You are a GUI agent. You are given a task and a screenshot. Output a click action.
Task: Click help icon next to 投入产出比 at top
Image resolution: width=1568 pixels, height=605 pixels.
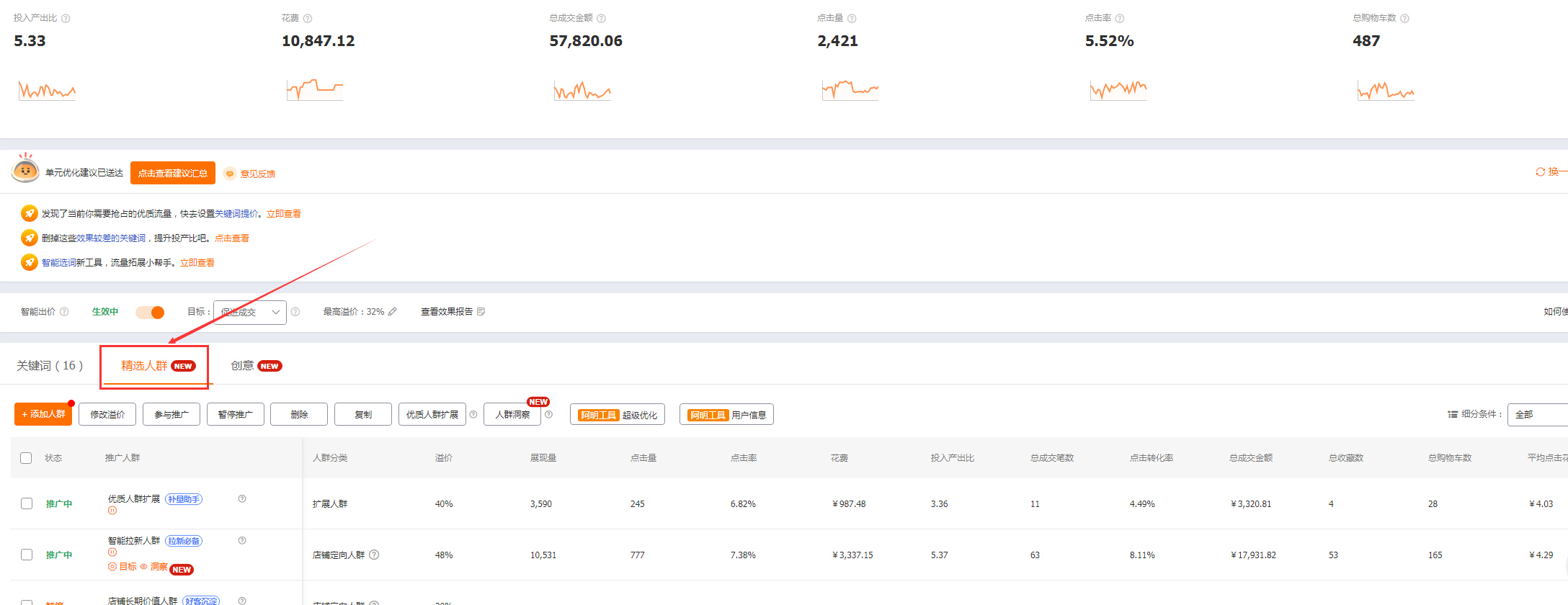coord(66,19)
